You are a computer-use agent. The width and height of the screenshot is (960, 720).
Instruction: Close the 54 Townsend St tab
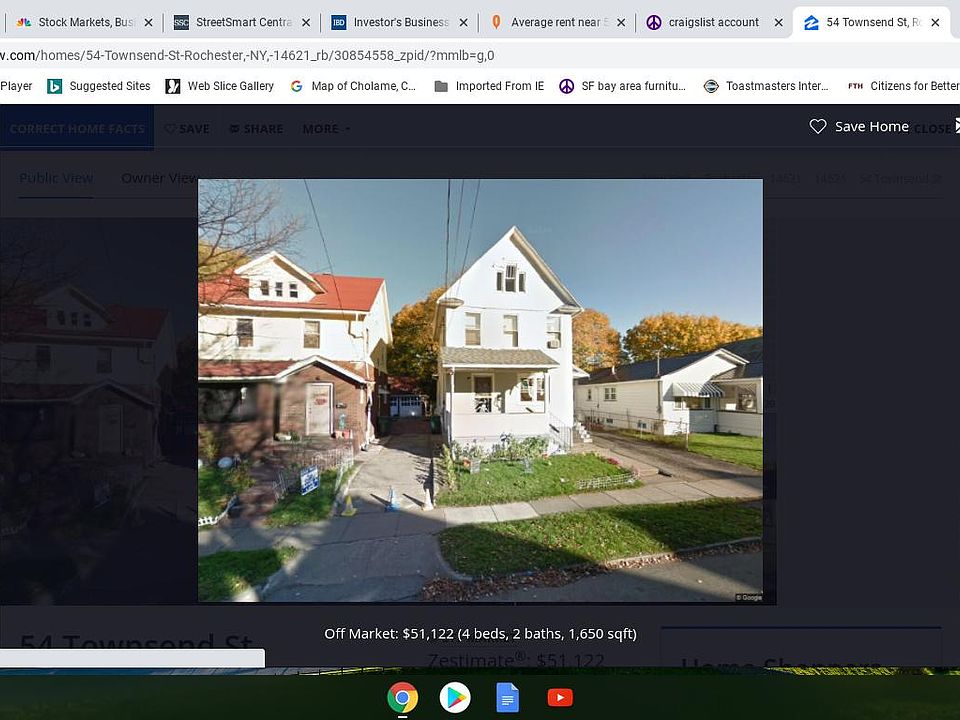[935, 23]
